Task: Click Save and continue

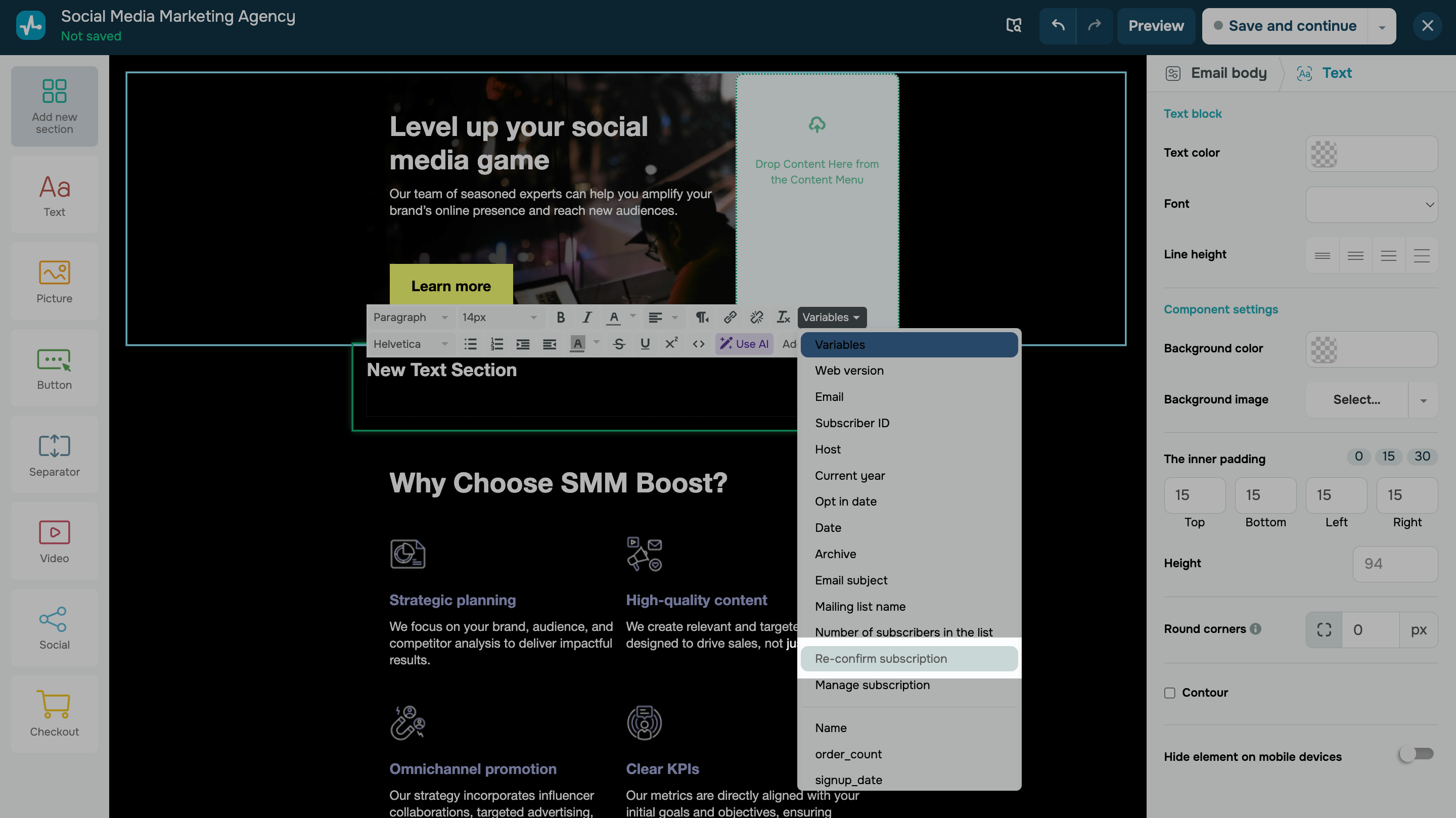Action: click(1285, 26)
